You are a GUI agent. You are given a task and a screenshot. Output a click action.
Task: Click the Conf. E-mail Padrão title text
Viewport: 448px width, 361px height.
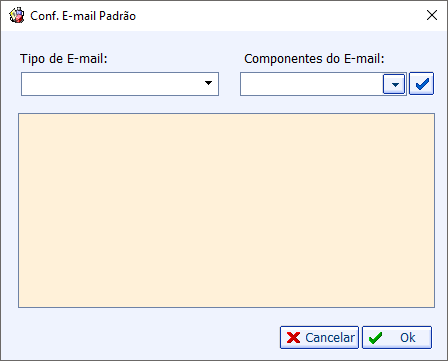pyautogui.click(x=83, y=16)
